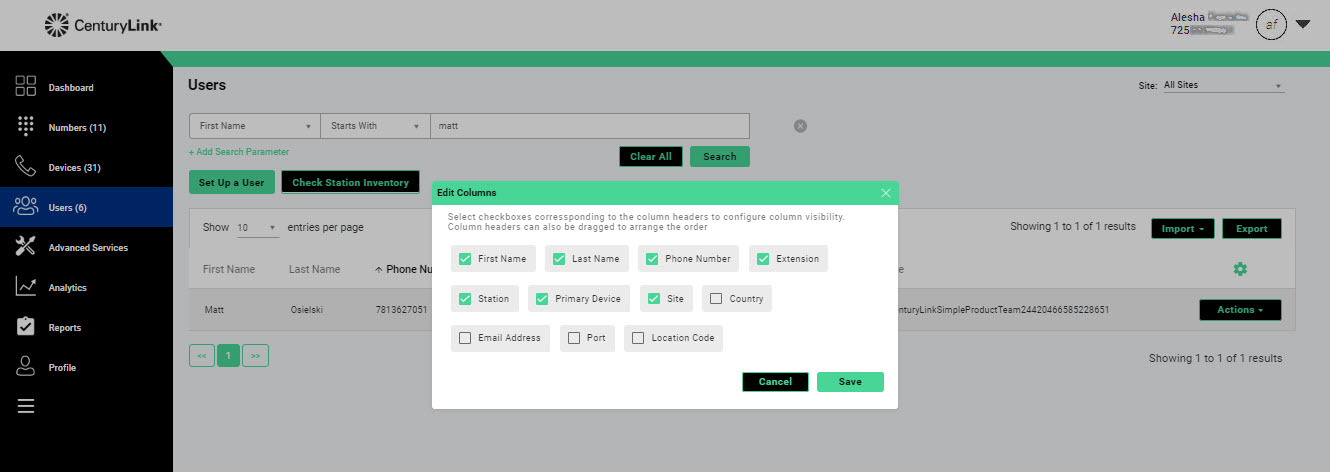Click the Profile person icon
Image resolution: width=1330 pixels, height=472 pixels.
[26, 367]
